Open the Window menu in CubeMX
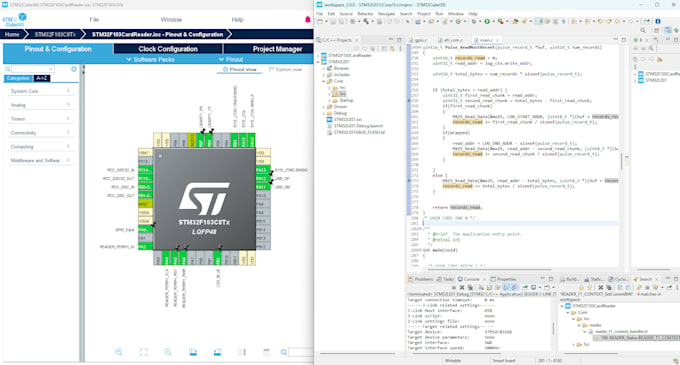 [171, 20]
